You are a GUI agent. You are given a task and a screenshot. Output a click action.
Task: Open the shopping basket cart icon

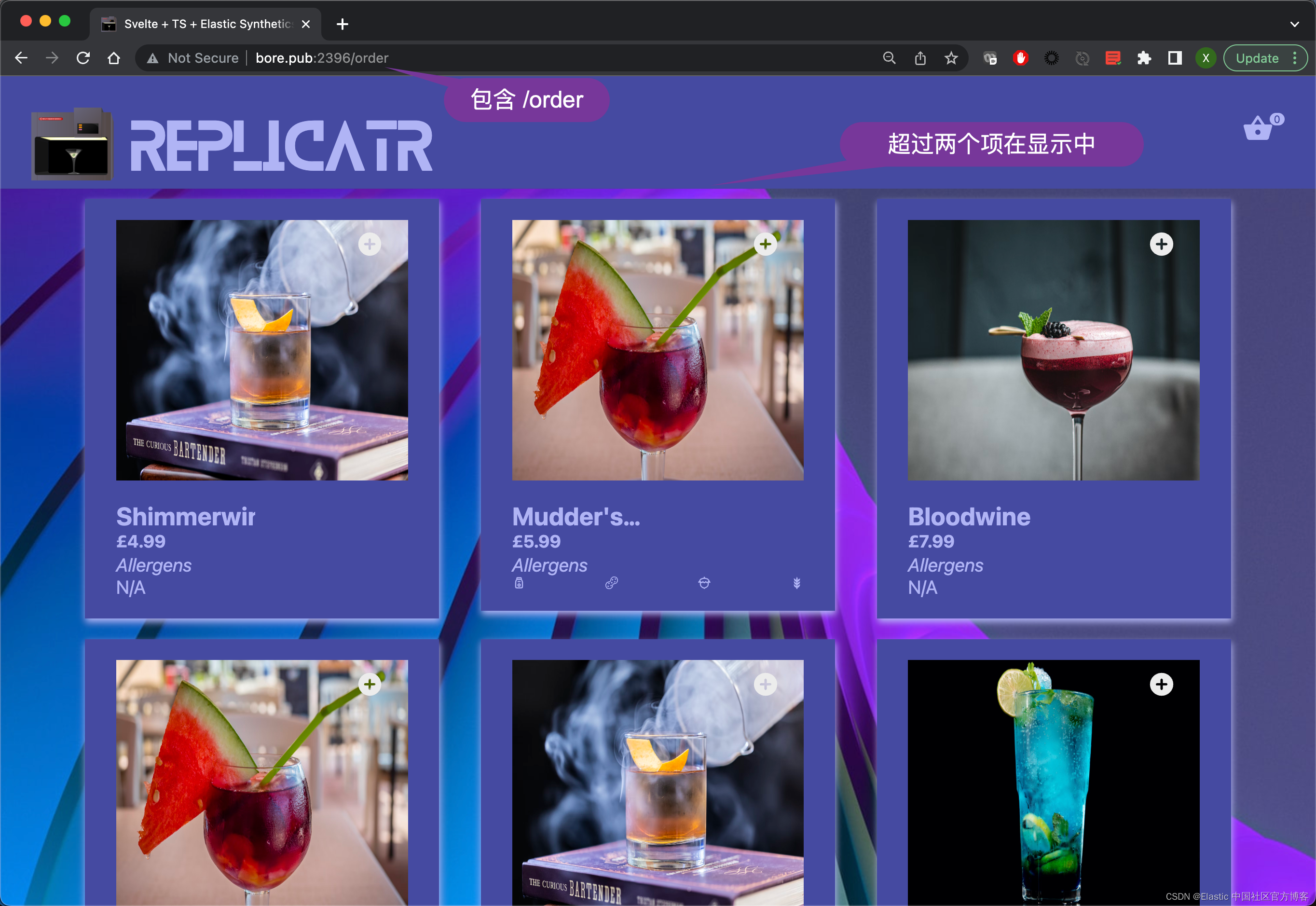tap(1258, 128)
